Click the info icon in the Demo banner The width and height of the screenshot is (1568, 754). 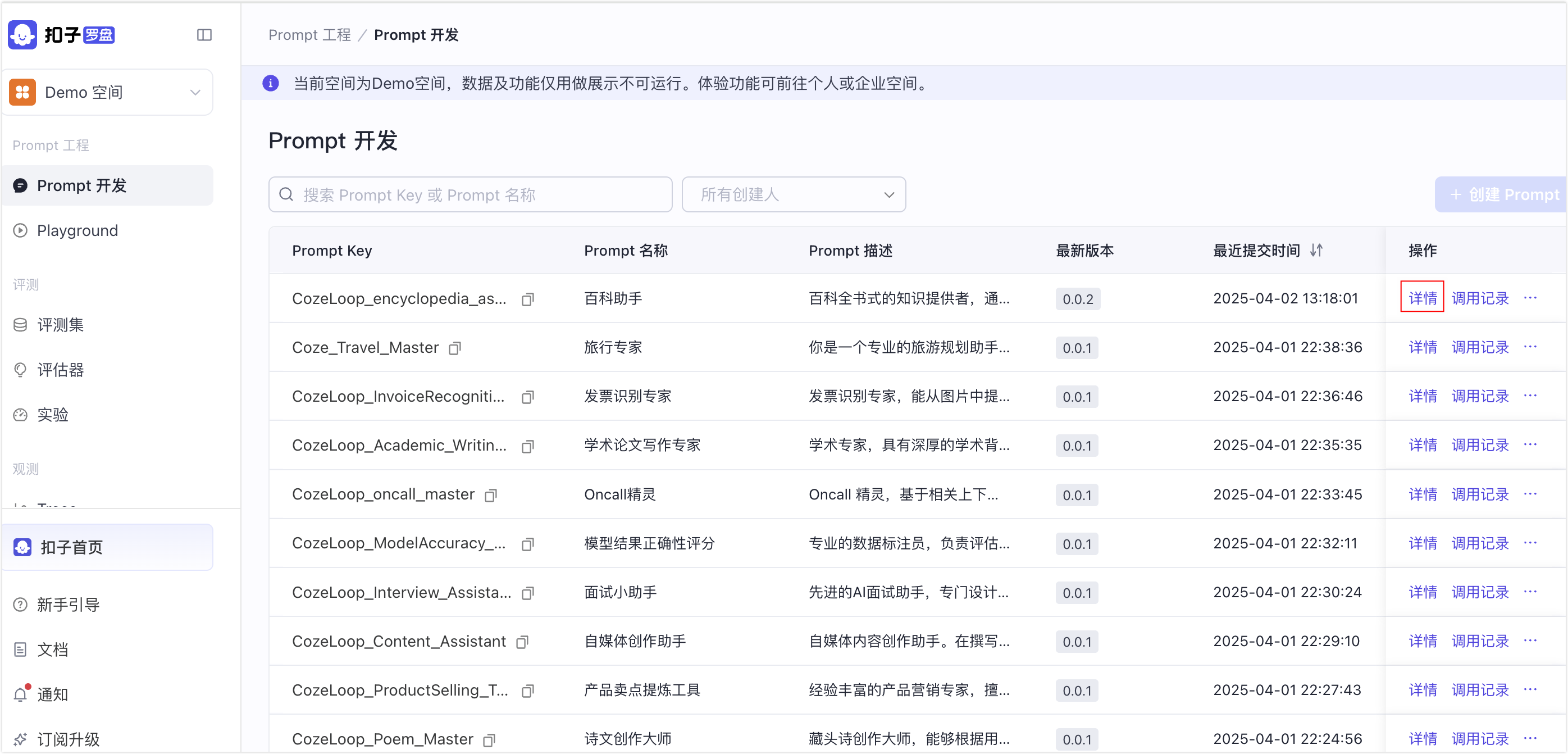click(271, 84)
